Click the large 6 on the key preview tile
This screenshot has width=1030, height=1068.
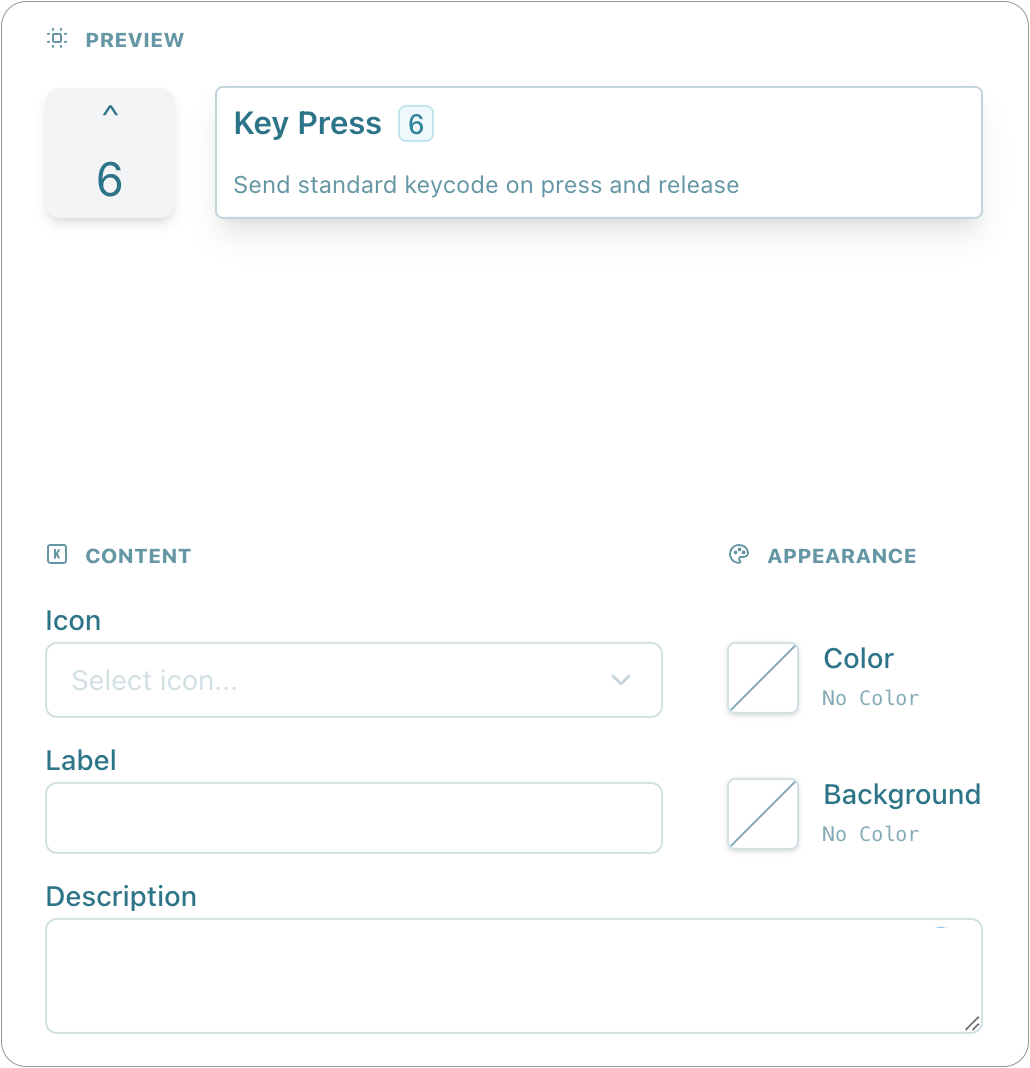pyautogui.click(x=110, y=180)
